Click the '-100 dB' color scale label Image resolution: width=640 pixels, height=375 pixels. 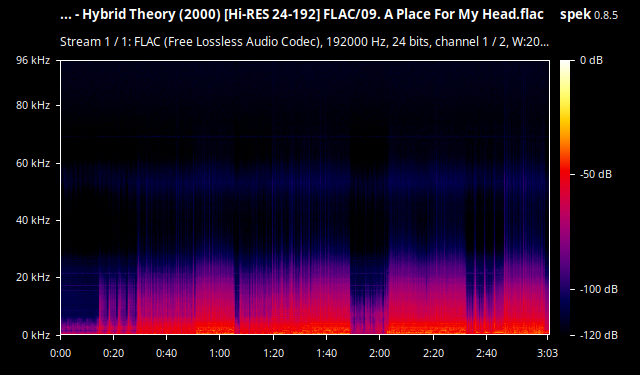599,289
